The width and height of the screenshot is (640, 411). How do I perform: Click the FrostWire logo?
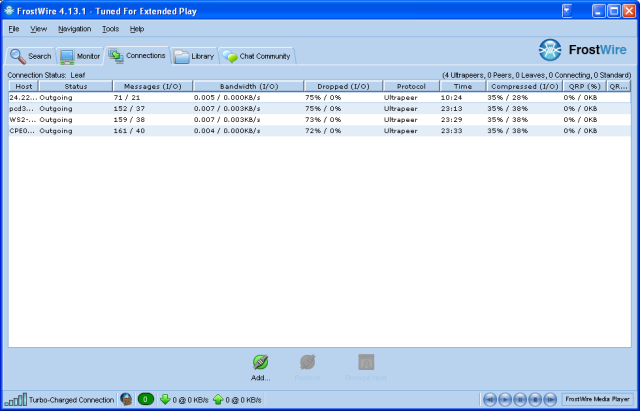coord(582,50)
